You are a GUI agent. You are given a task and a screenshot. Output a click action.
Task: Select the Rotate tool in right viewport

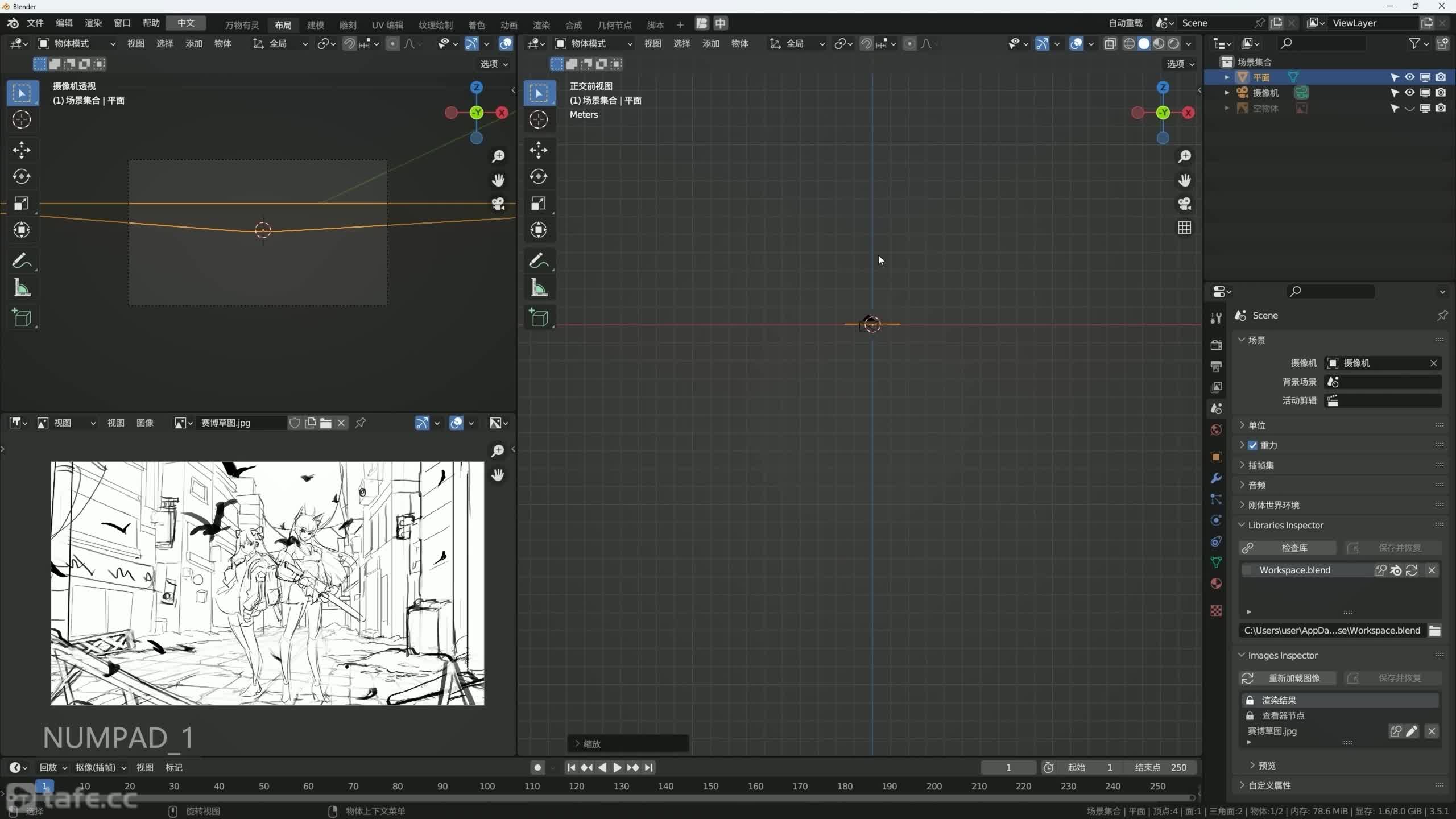click(539, 177)
